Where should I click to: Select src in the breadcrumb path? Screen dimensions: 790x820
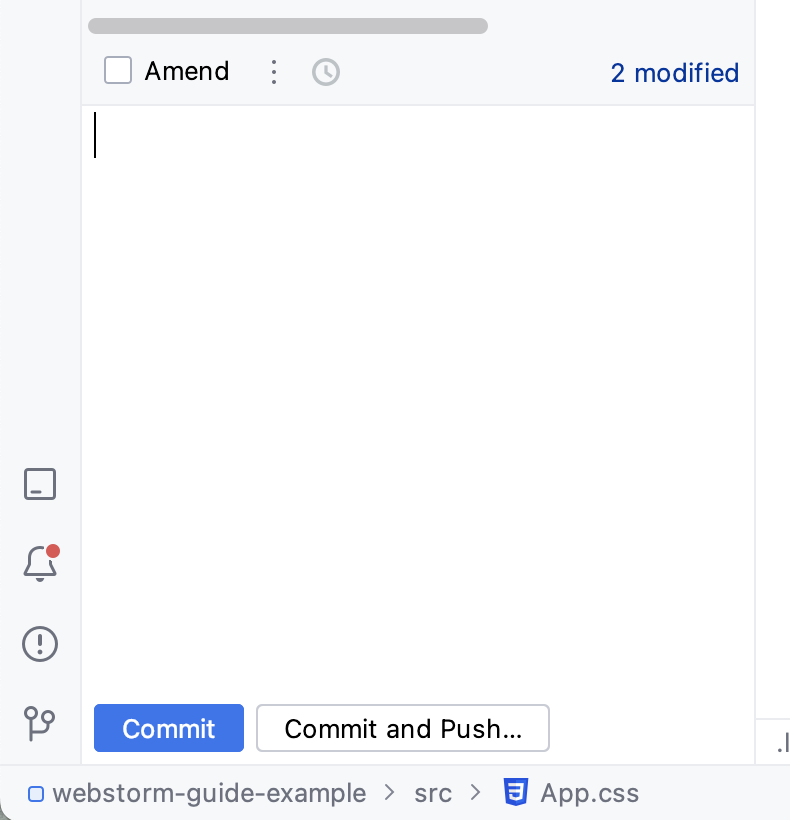pos(432,793)
